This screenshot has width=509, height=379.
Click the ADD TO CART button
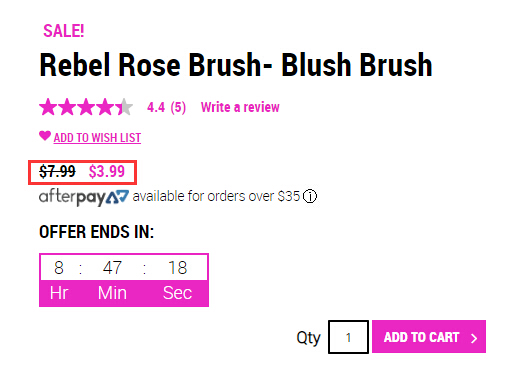(429, 337)
